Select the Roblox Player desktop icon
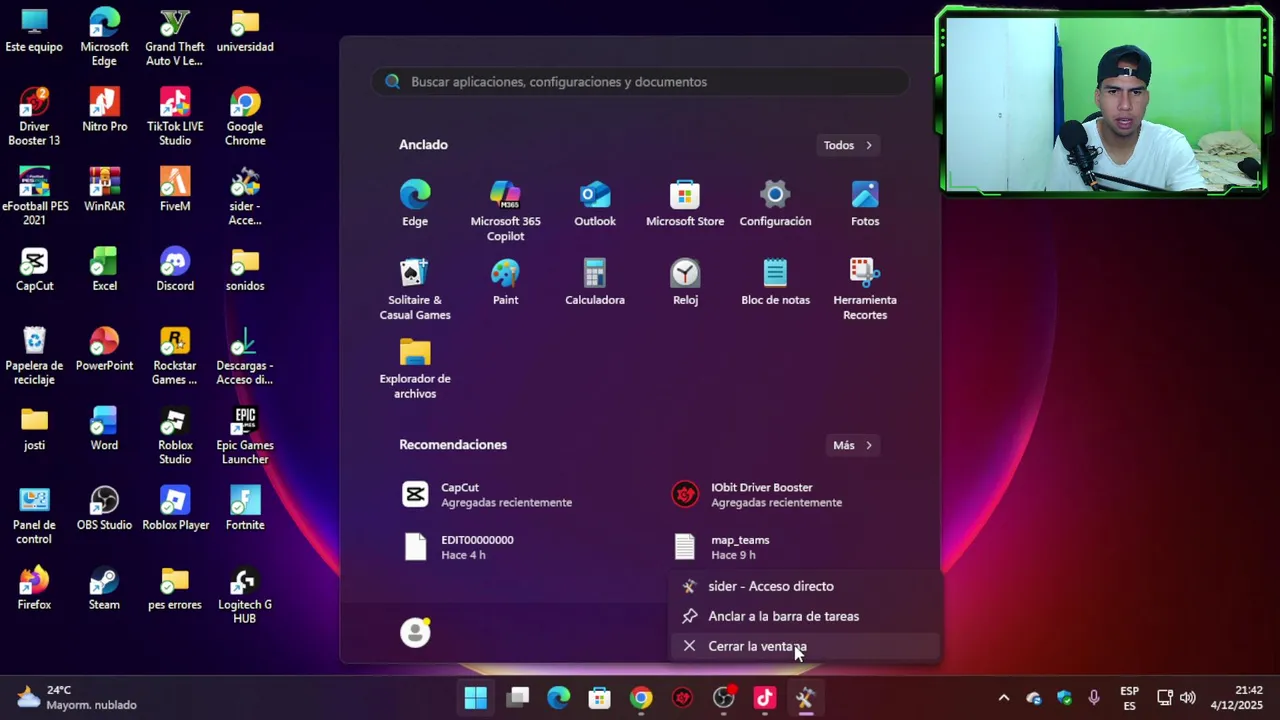 coord(175,510)
